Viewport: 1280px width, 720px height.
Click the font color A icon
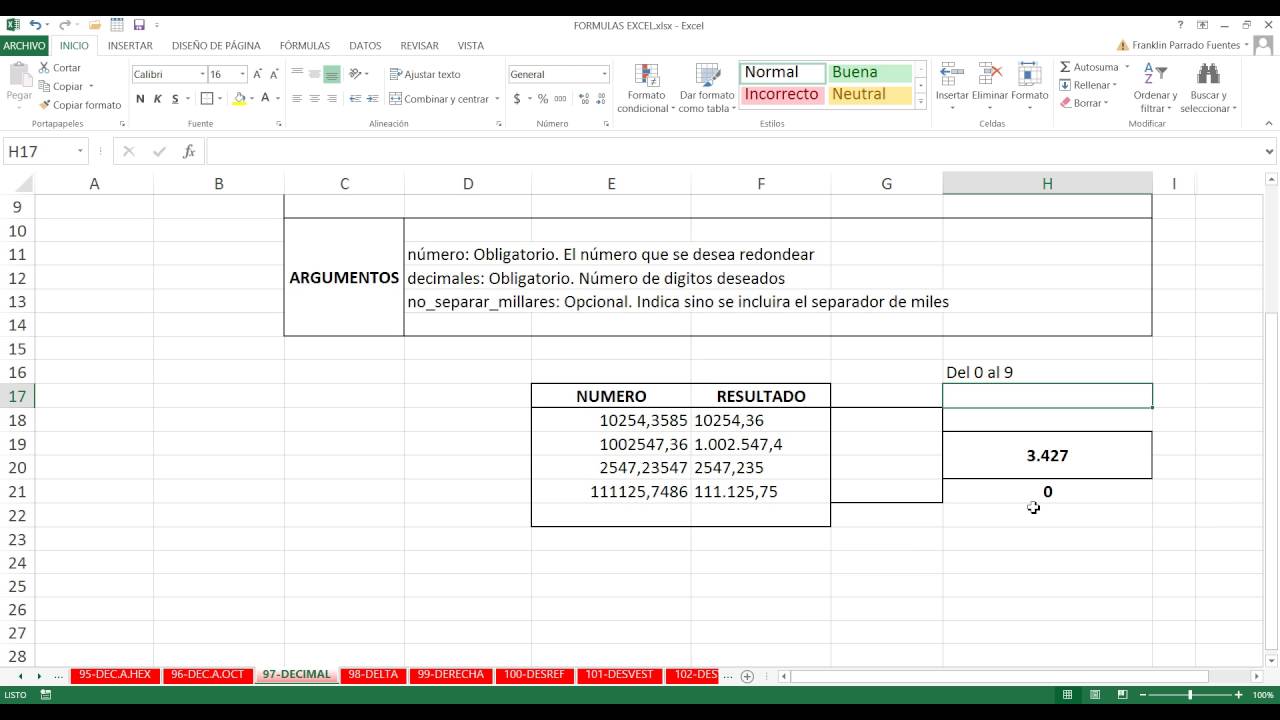(265, 99)
